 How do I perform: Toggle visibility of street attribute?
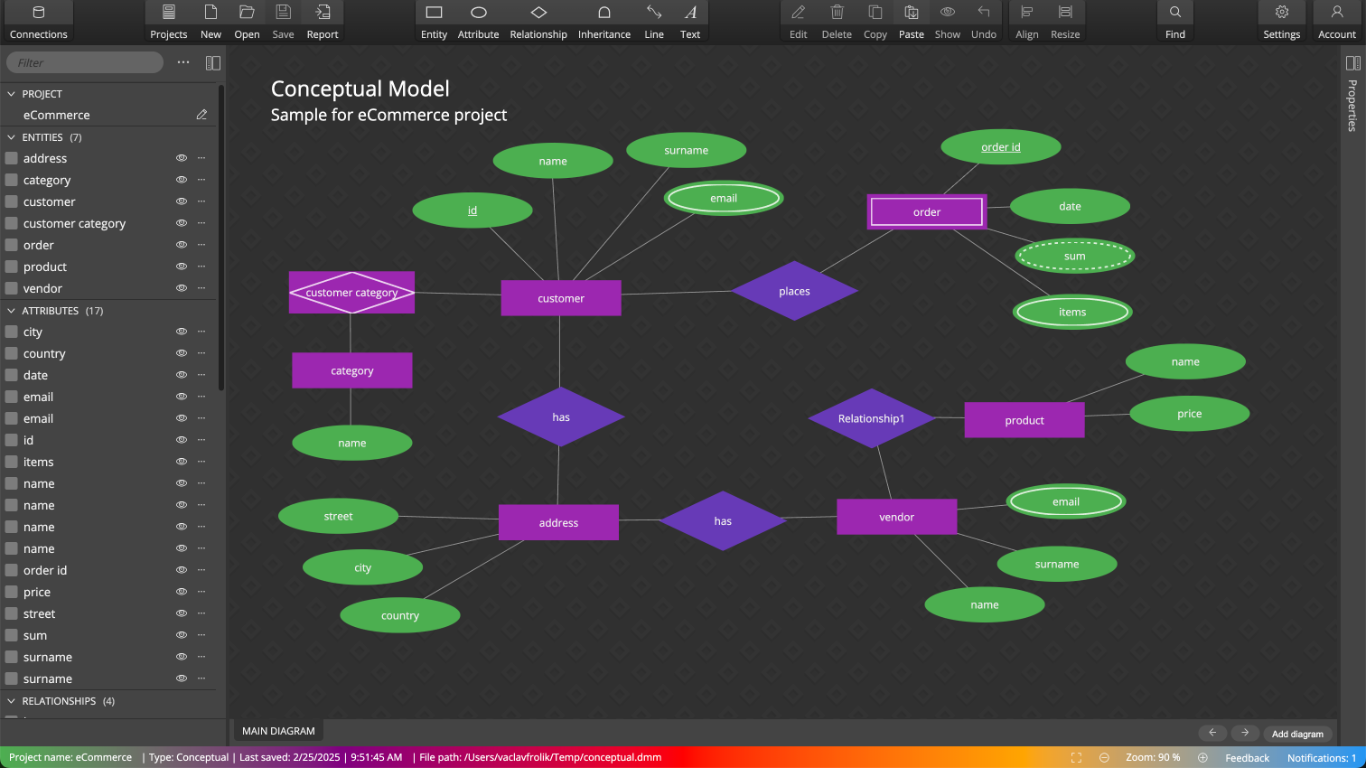pos(182,614)
